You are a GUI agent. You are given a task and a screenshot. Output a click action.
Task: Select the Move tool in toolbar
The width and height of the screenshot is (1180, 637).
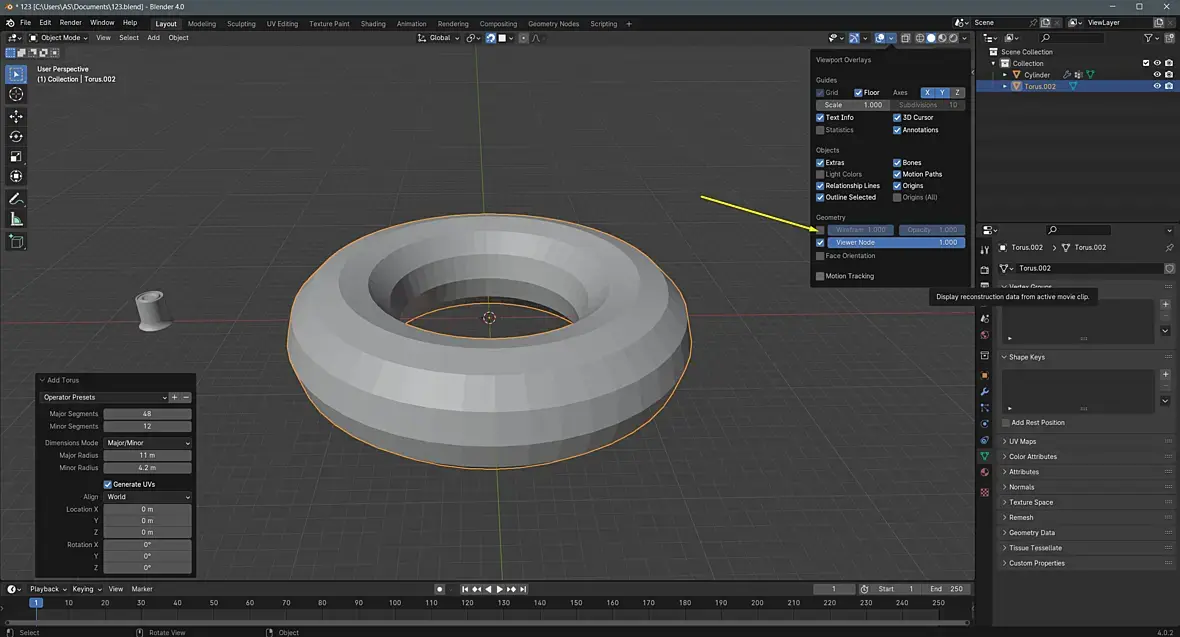click(x=16, y=116)
